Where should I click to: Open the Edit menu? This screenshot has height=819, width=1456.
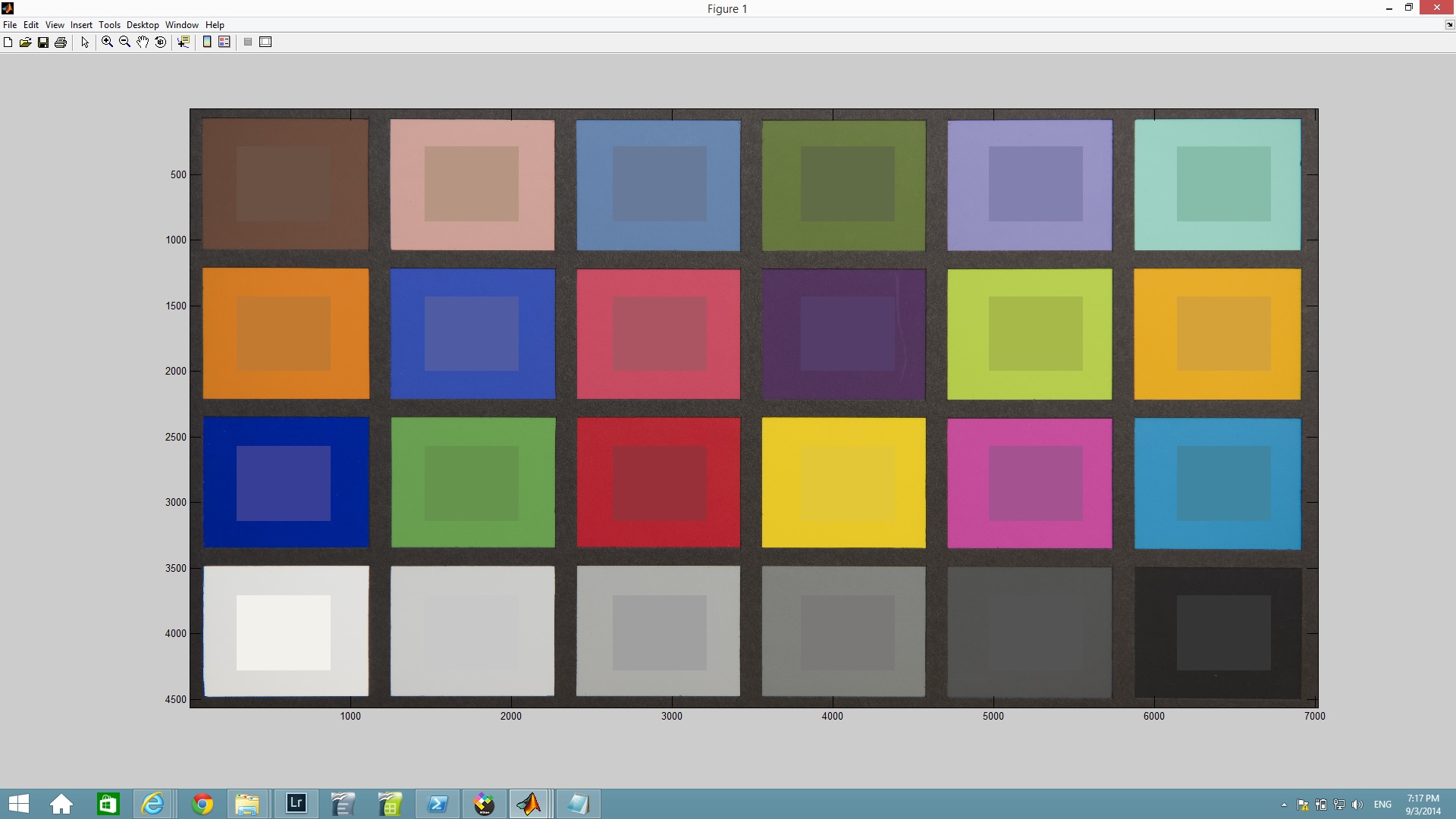[x=31, y=25]
